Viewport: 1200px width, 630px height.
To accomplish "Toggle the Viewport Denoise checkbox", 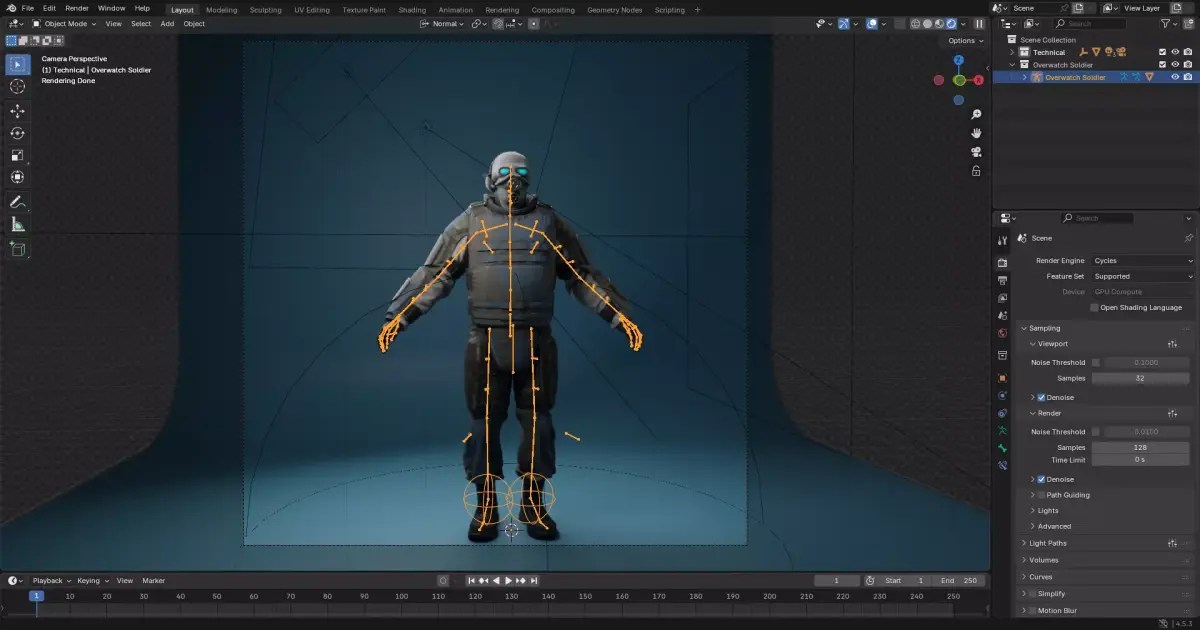I will (x=1041, y=398).
